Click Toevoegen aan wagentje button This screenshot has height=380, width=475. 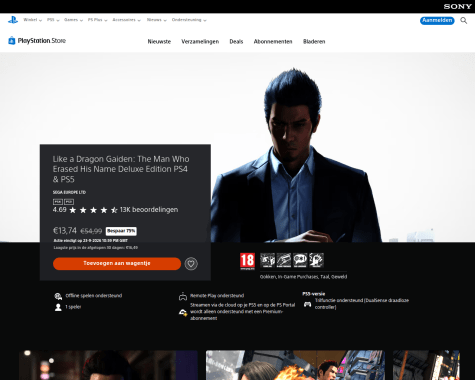click(x=117, y=264)
